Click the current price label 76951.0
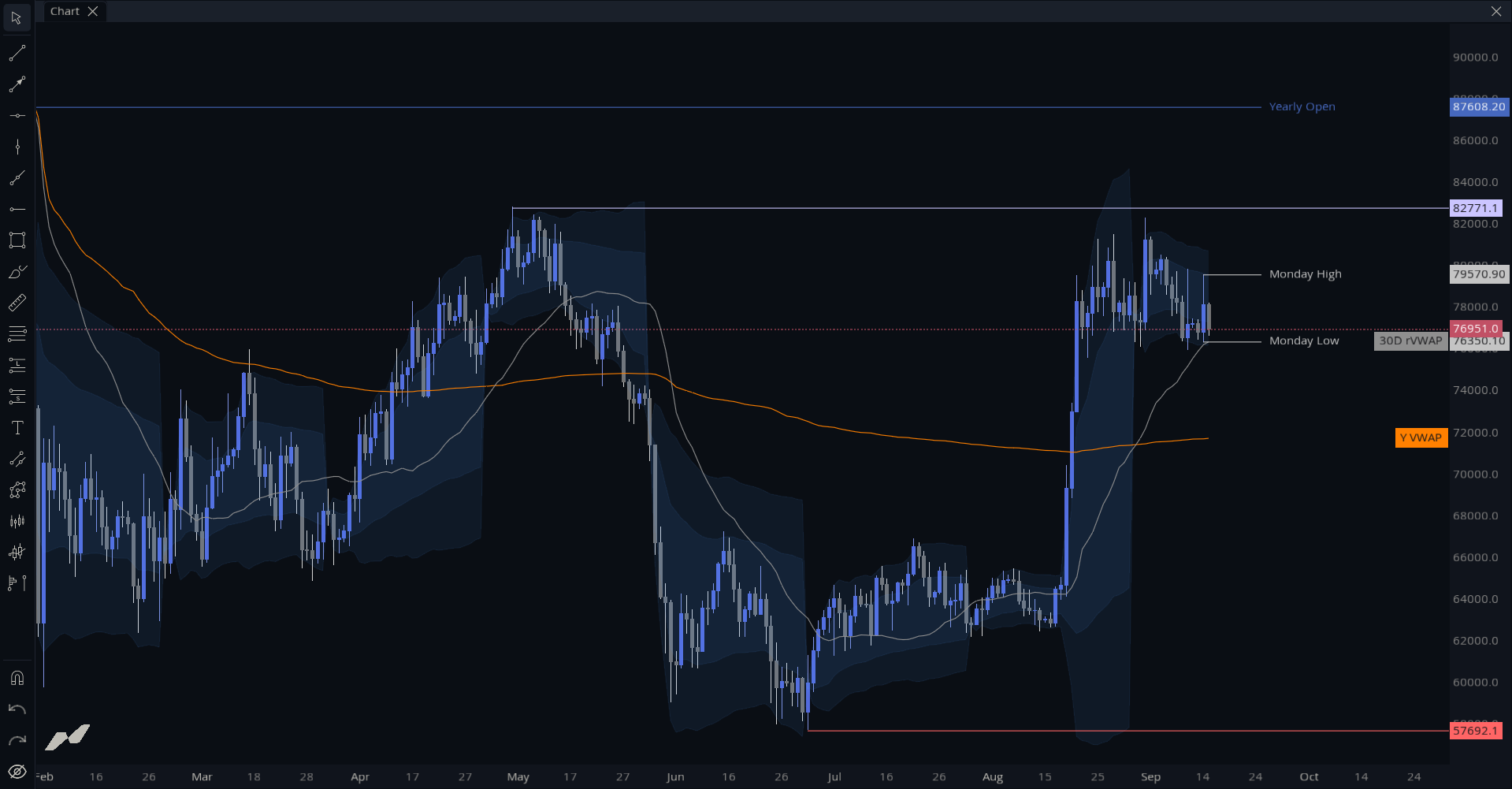 (1476, 328)
